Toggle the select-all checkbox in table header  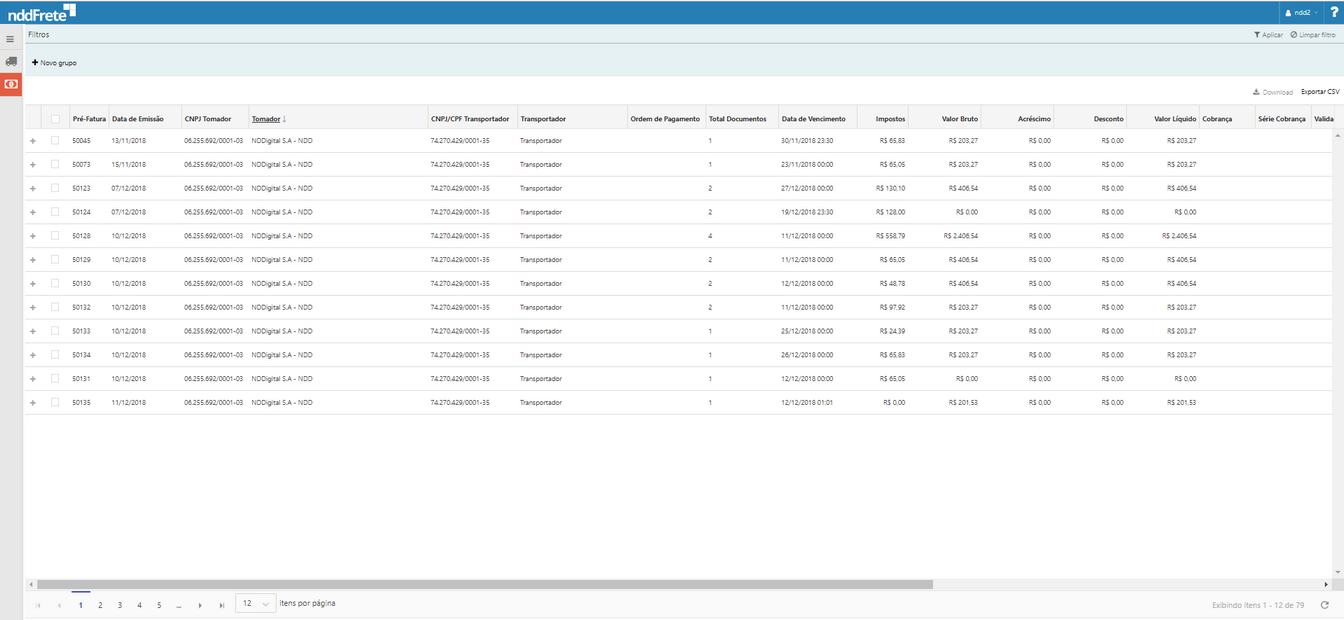coord(56,119)
